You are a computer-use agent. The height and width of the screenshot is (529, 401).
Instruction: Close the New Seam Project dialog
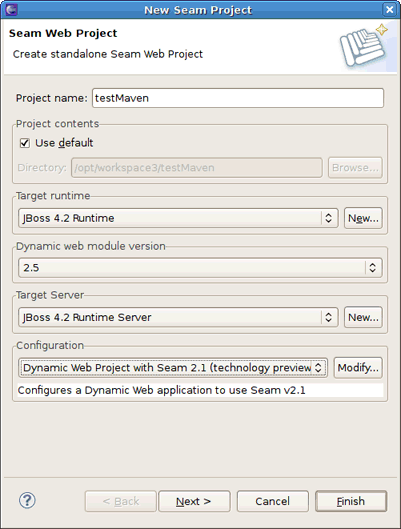(x=390, y=9)
